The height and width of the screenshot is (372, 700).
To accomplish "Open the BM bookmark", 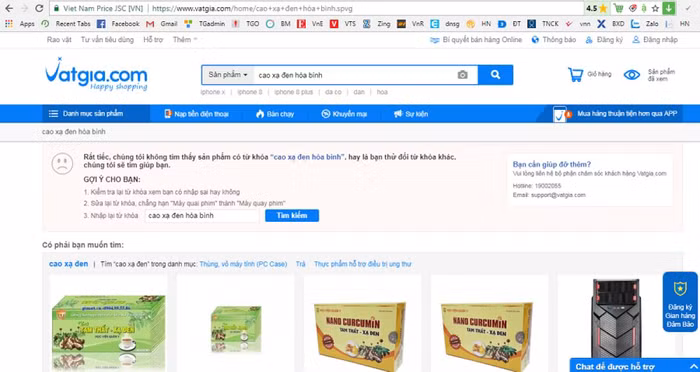I will click(279, 24).
